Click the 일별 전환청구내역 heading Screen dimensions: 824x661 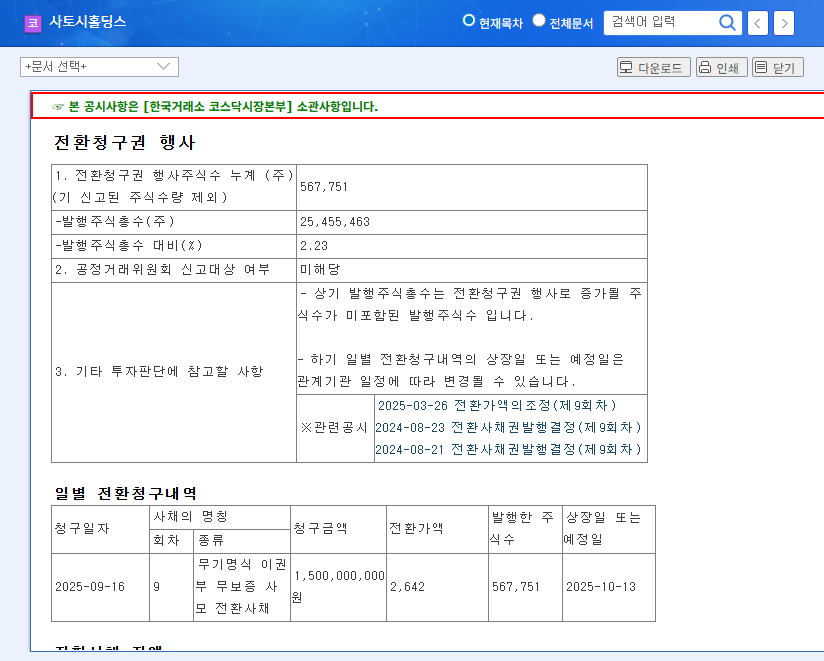[x=126, y=493]
